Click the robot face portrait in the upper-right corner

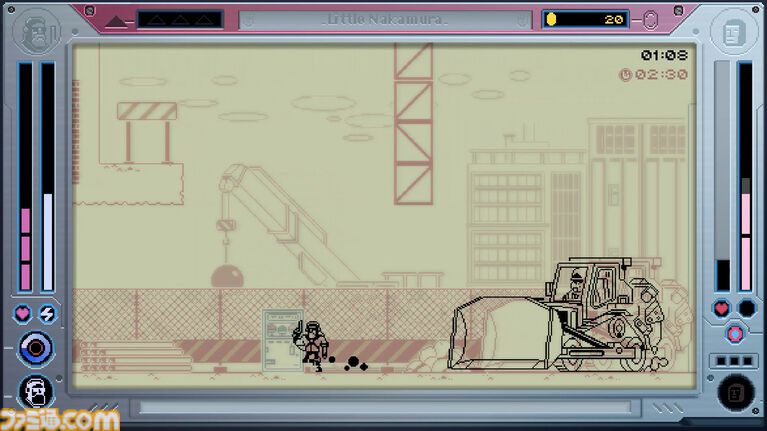734,33
